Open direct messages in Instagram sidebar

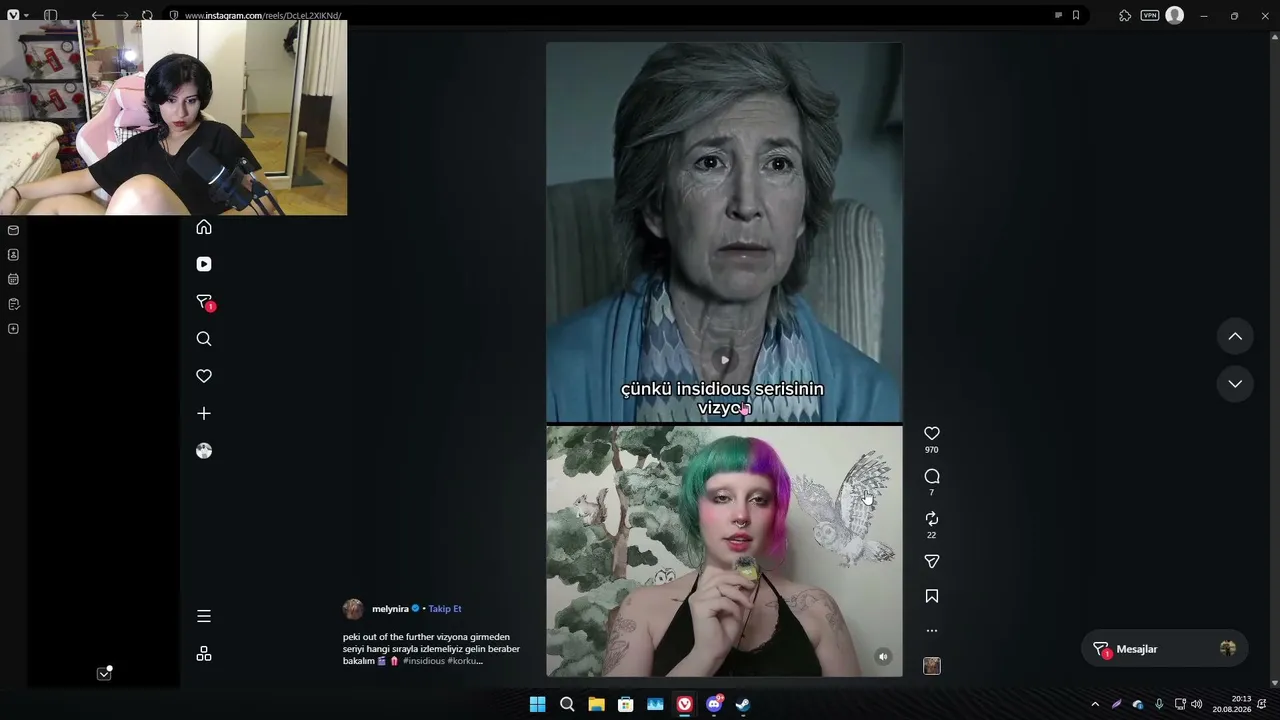[204, 302]
